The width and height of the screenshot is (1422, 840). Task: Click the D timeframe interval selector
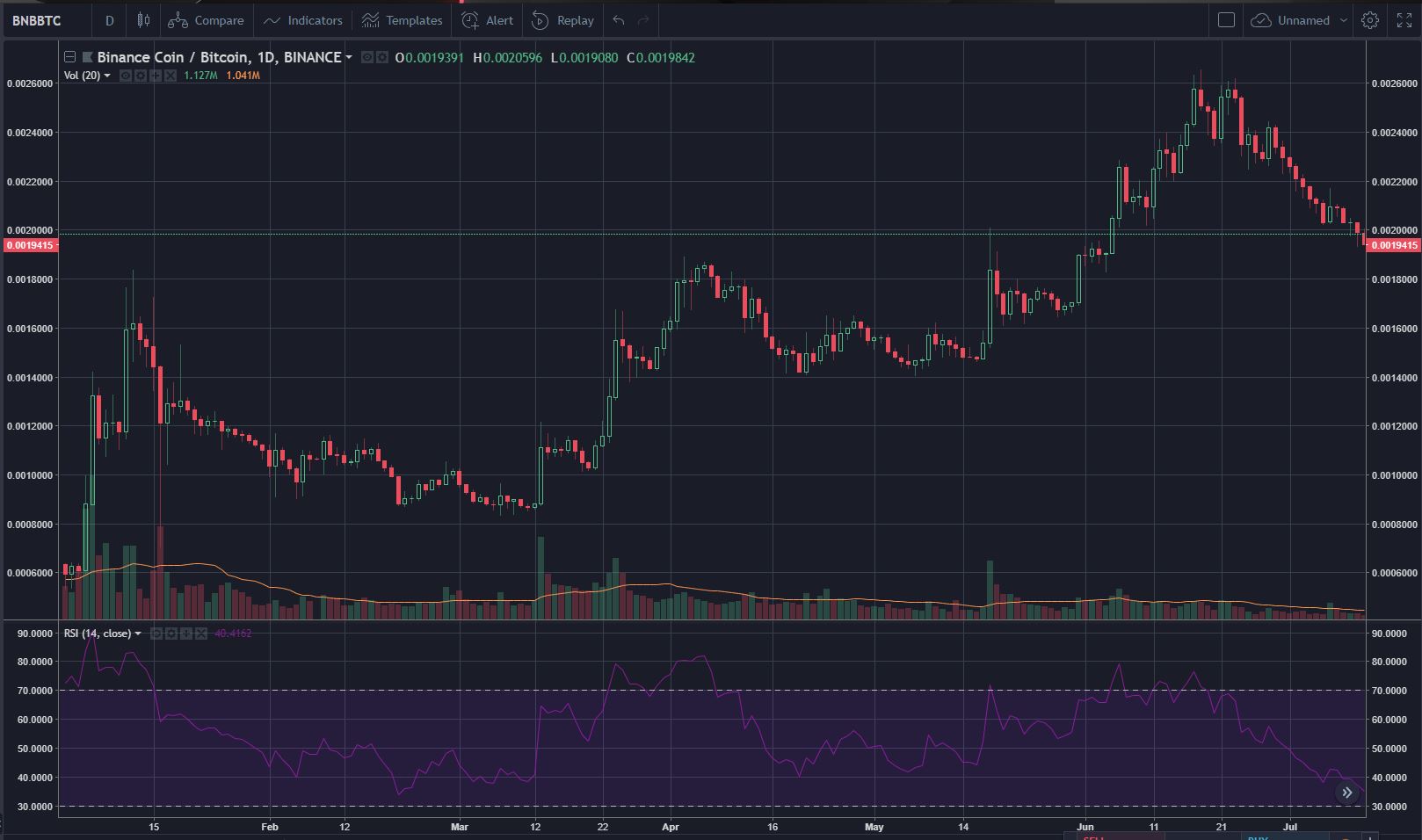click(109, 20)
